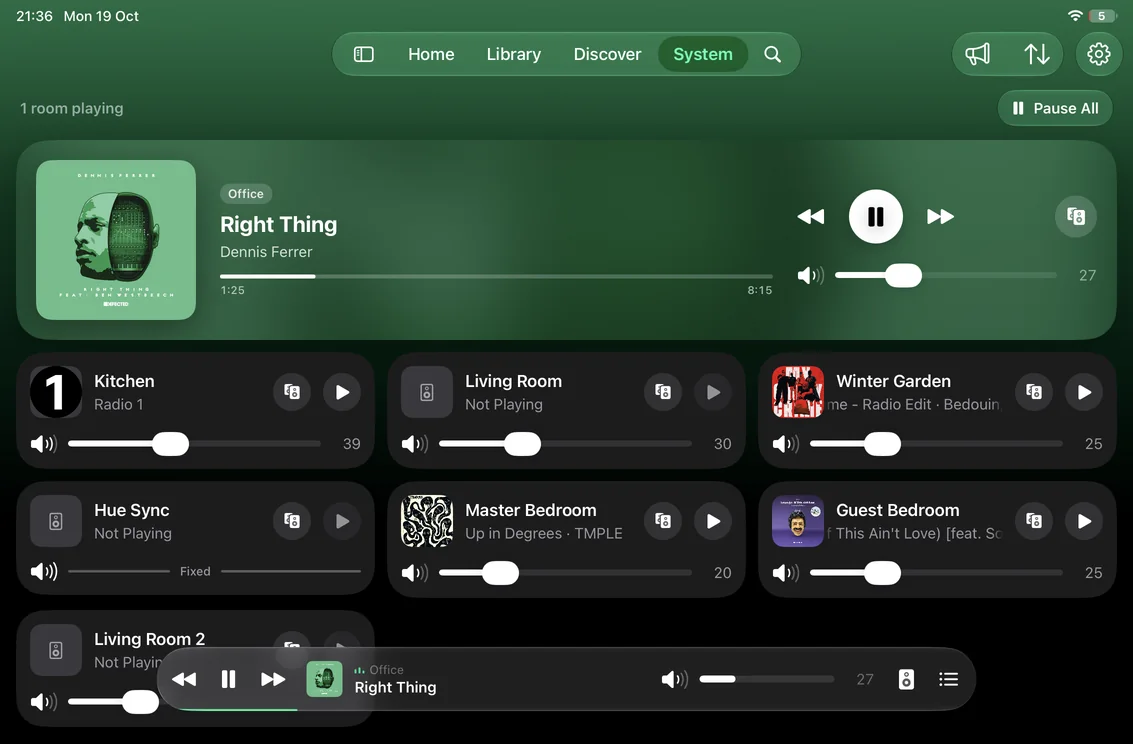Image resolution: width=1133 pixels, height=744 pixels.
Task: Click the "1 room playing" label
Action: click(x=72, y=108)
